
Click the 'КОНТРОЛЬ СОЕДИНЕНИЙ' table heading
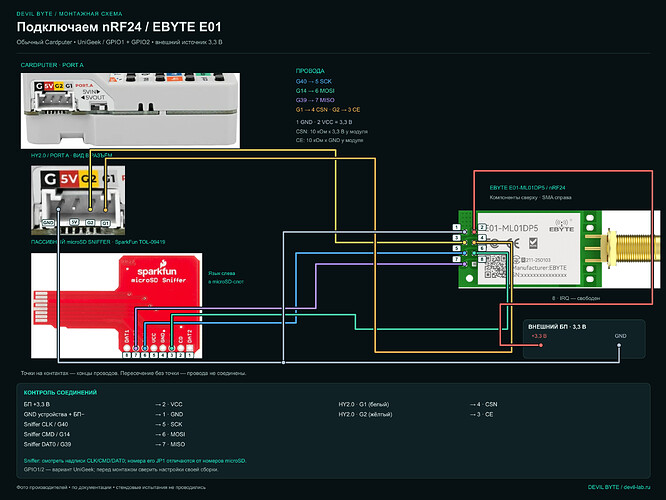pos(60,393)
